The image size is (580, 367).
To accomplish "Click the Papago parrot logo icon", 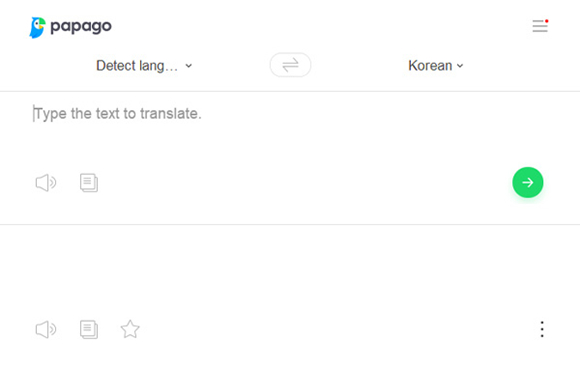I will (x=37, y=27).
